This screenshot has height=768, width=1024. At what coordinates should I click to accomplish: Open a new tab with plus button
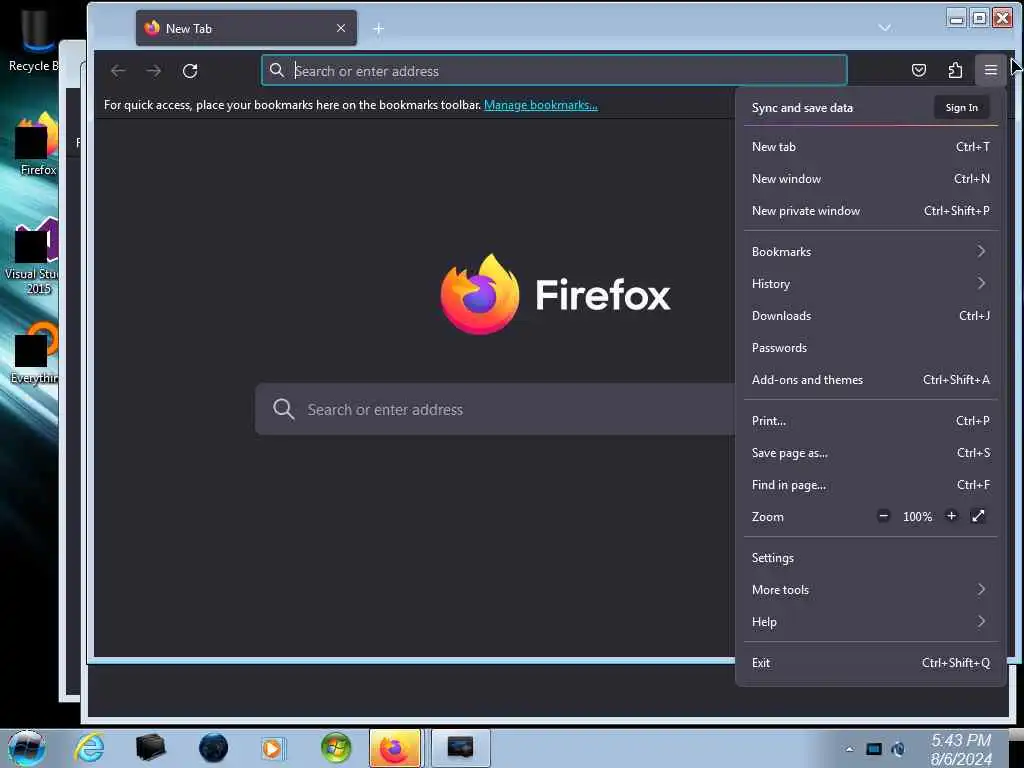click(378, 29)
